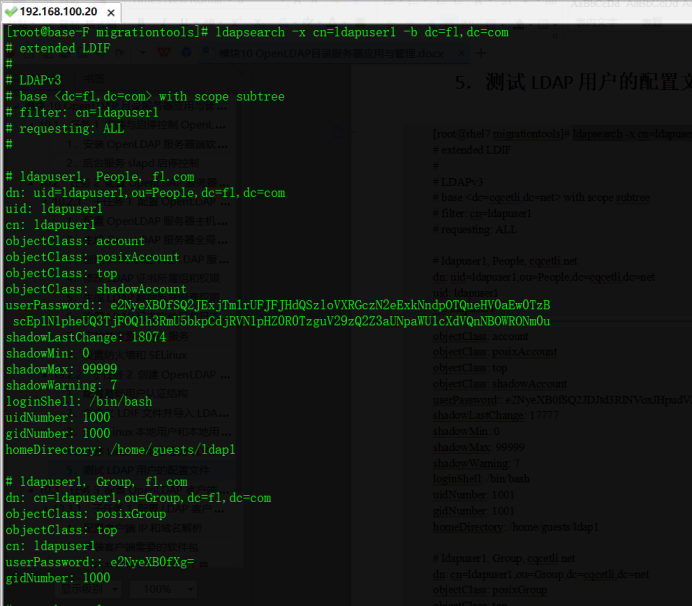The height and width of the screenshot is (606, 692).
Task: Click the 'homeDirectory: /home/guests/ldap1' line
Action: point(120,450)
